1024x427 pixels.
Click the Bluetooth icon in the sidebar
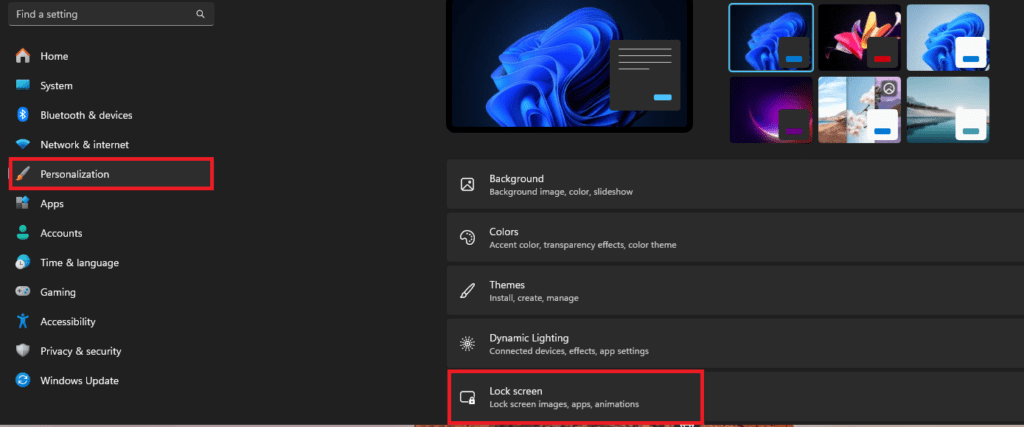coord(23,115)
